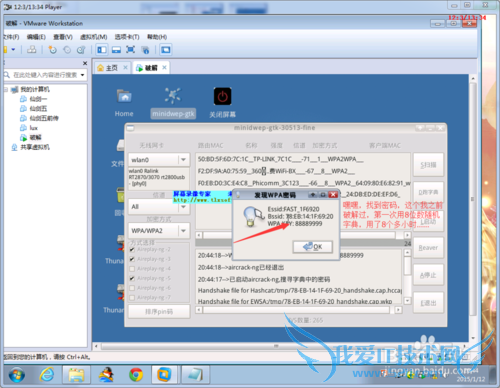
Task: Click the network list horizontal scrollbar
Action: click(303, 235)
